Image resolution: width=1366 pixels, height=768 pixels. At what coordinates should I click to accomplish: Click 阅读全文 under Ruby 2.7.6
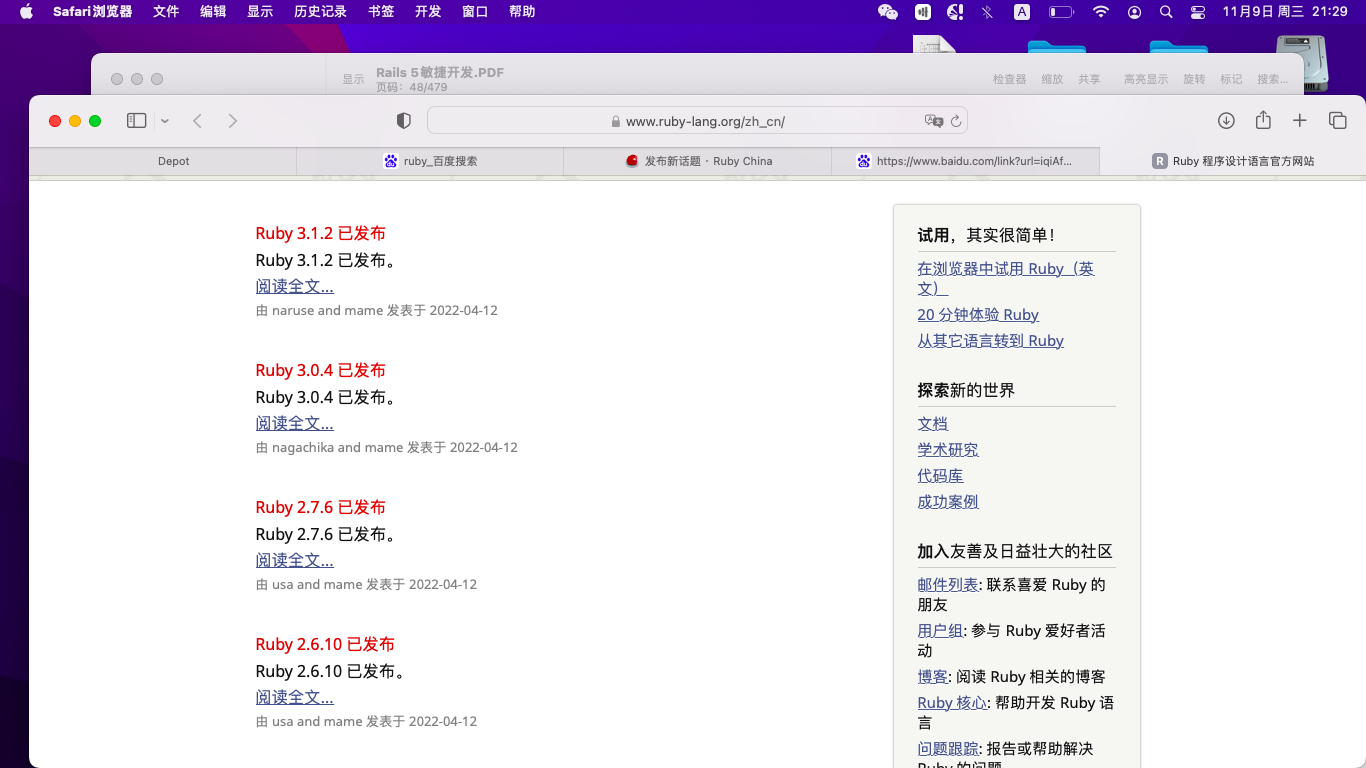[294, 560]
